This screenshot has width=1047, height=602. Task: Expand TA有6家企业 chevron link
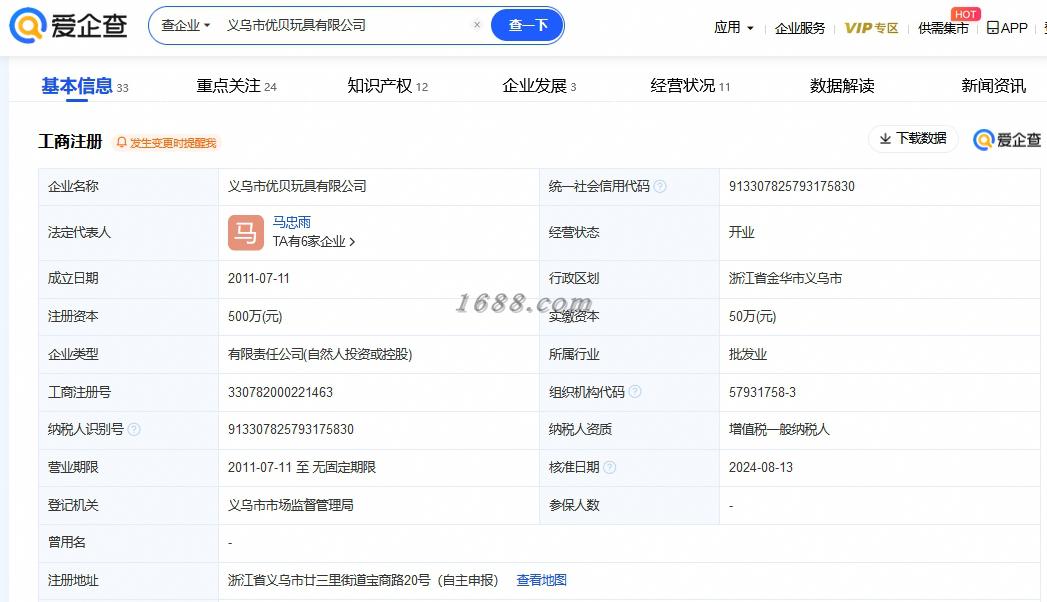314,242
